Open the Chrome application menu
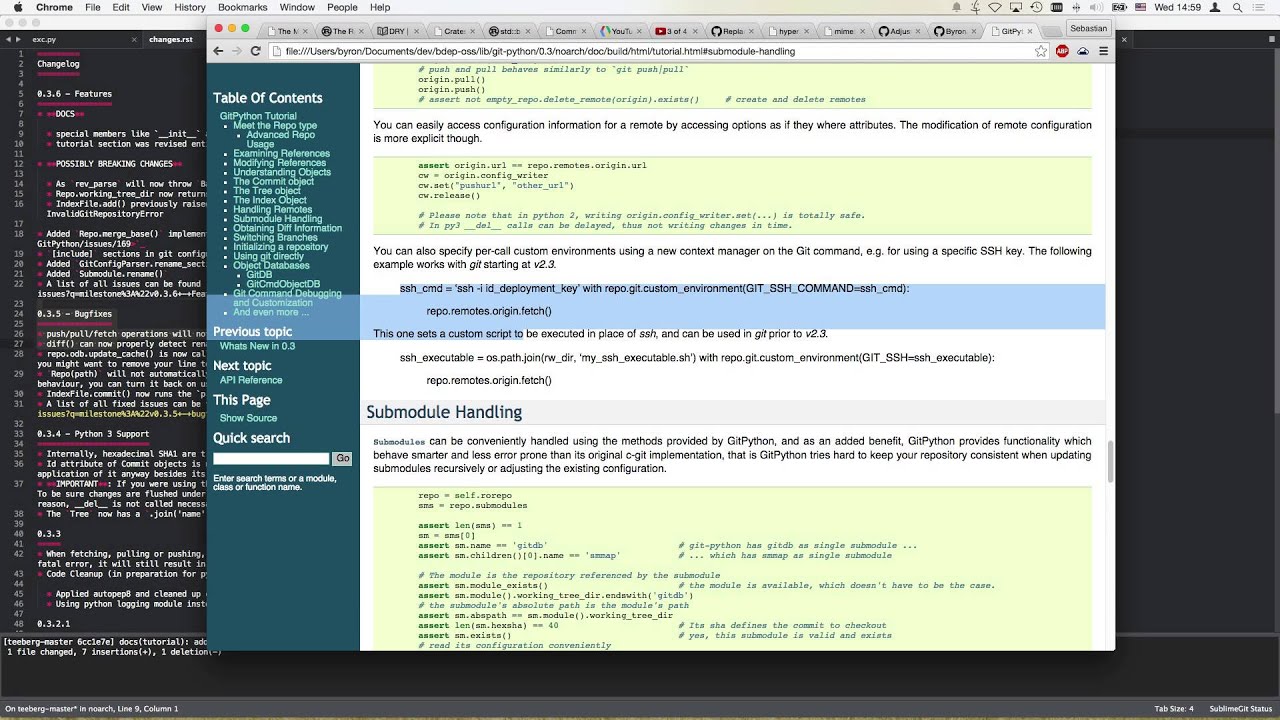The height and width of the screenshot is (720, 1280). pos(54,7)
